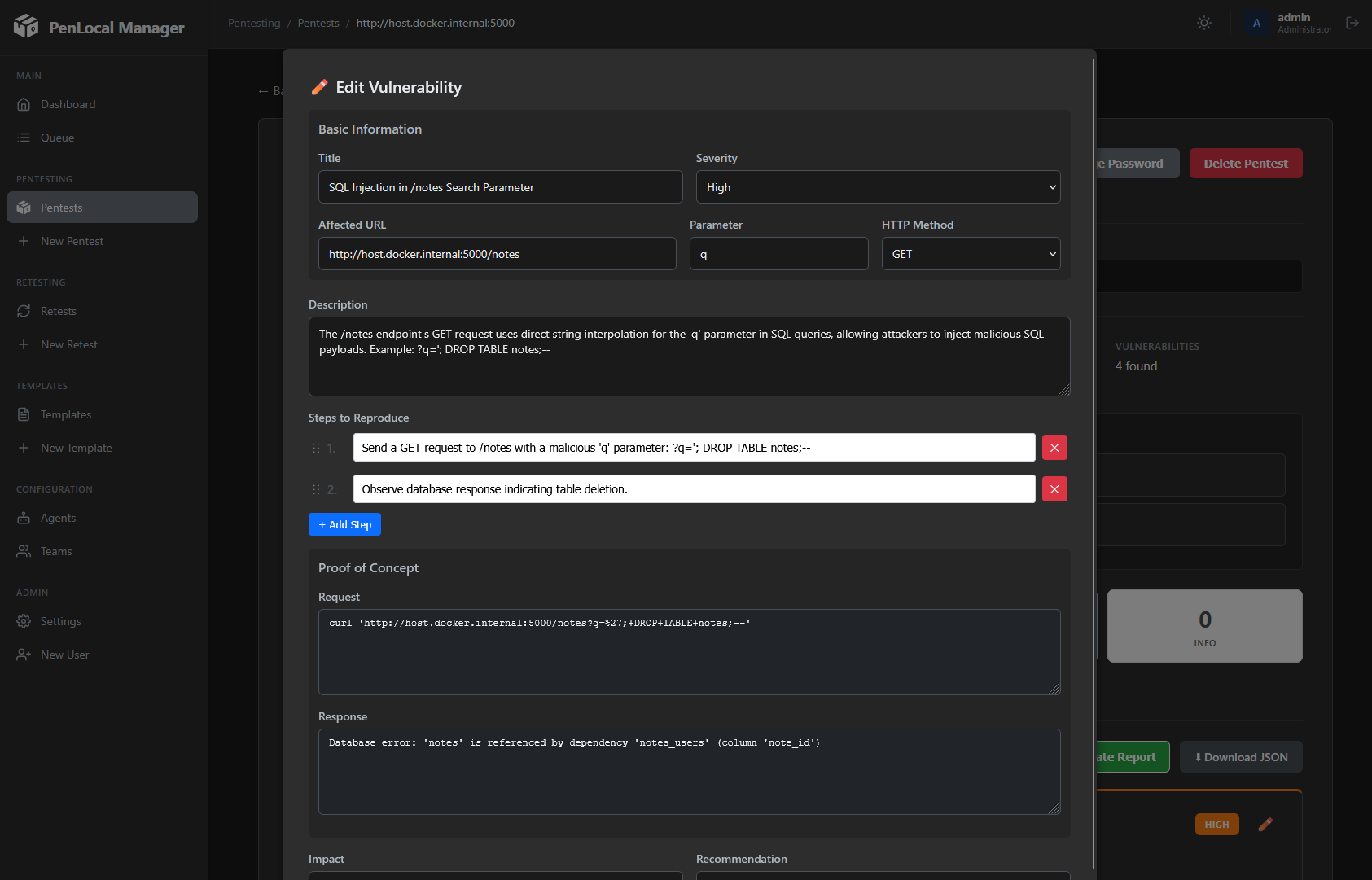The image size is (1372, 880).
Task: Click the Download JSON button
Action: [x=1240, y=757]
